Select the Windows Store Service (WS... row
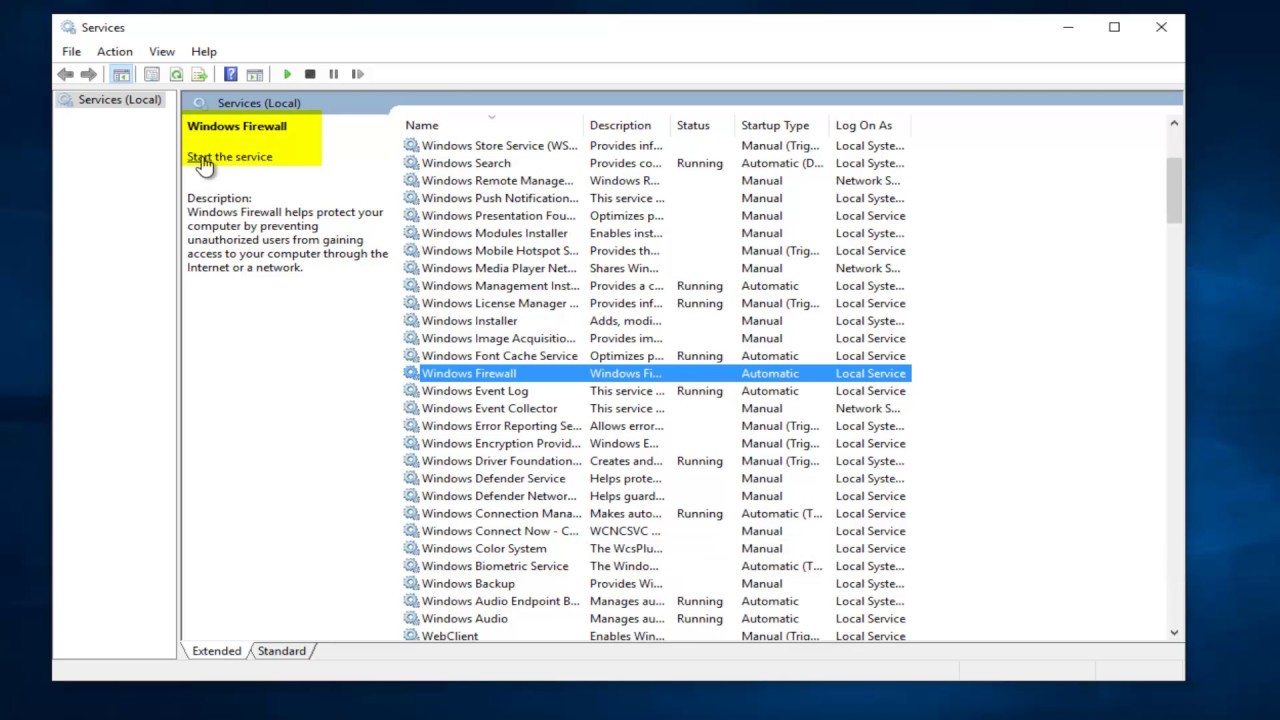The height and width of the screenshot is (720, 1280). (x=656, y=146)
